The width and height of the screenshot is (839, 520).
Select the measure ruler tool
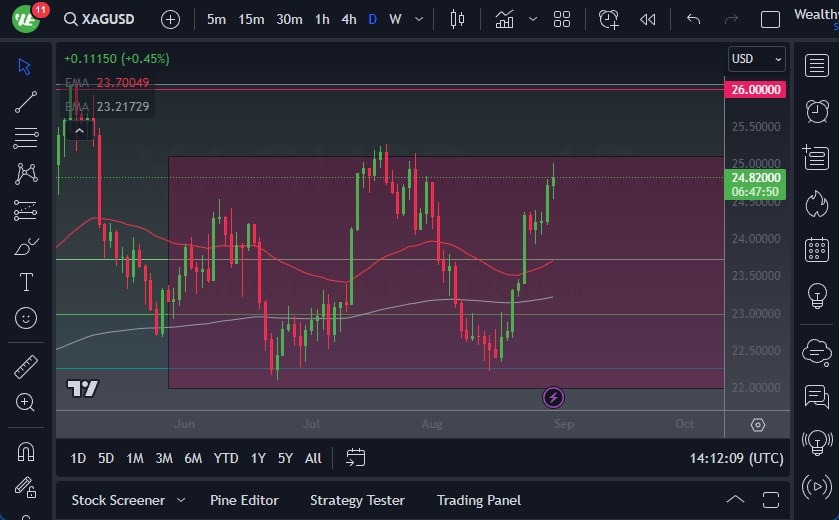coord(26,366)
